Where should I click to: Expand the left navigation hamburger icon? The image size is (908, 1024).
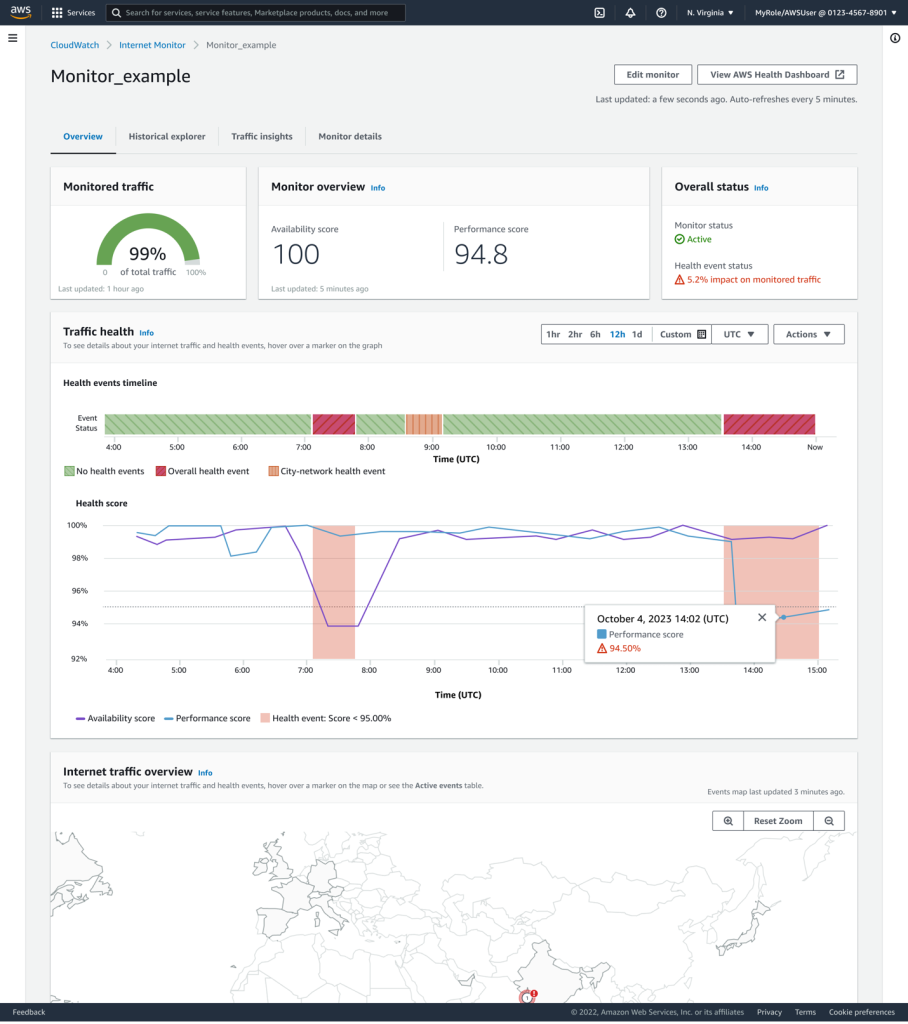pos(13,38)
